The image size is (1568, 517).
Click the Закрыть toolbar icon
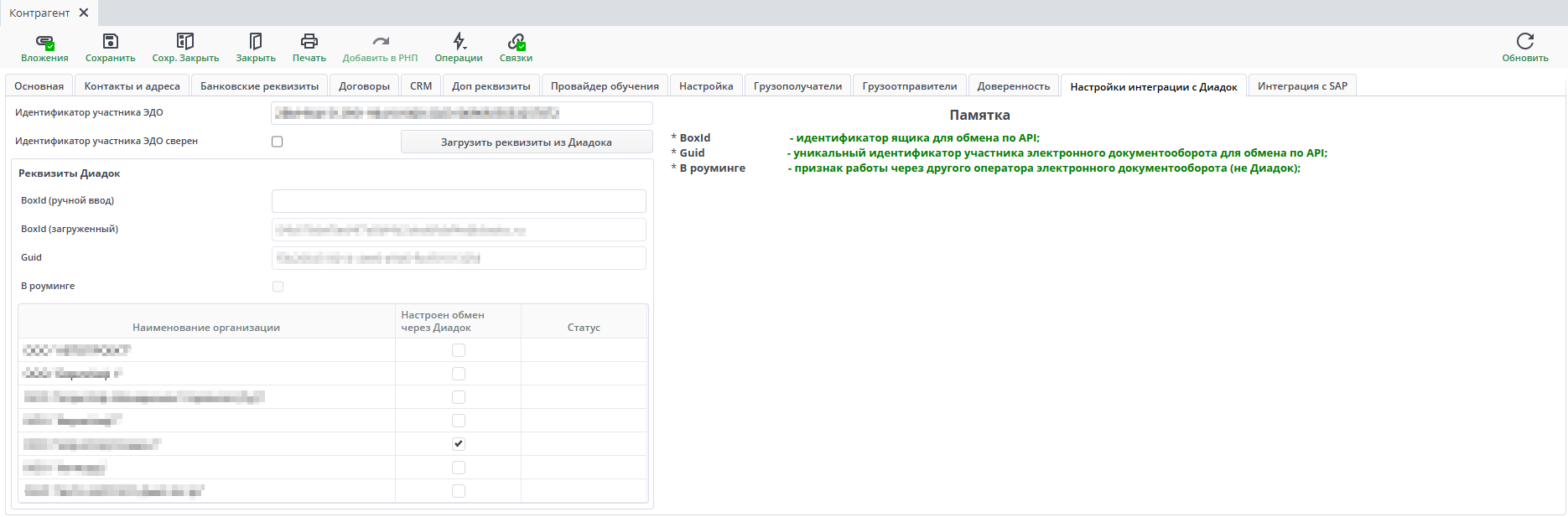click(x=256, y=42)
